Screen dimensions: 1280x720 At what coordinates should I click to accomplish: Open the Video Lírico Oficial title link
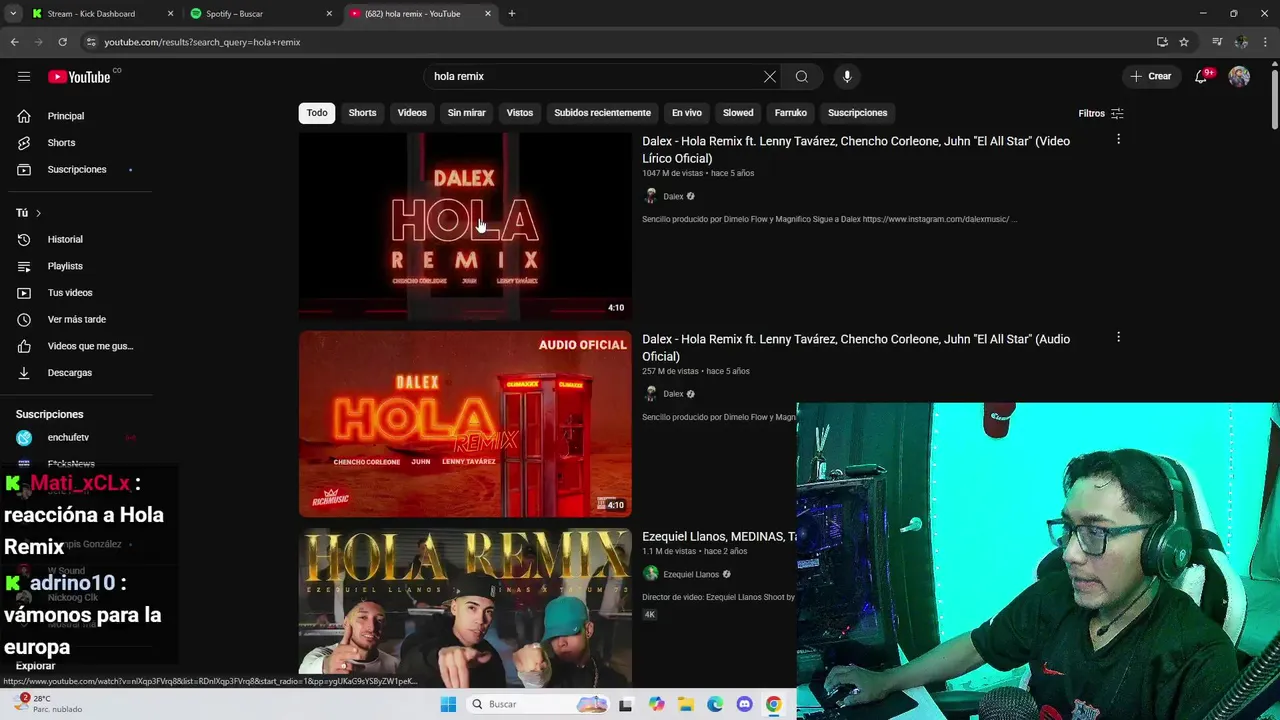point(856,150)
